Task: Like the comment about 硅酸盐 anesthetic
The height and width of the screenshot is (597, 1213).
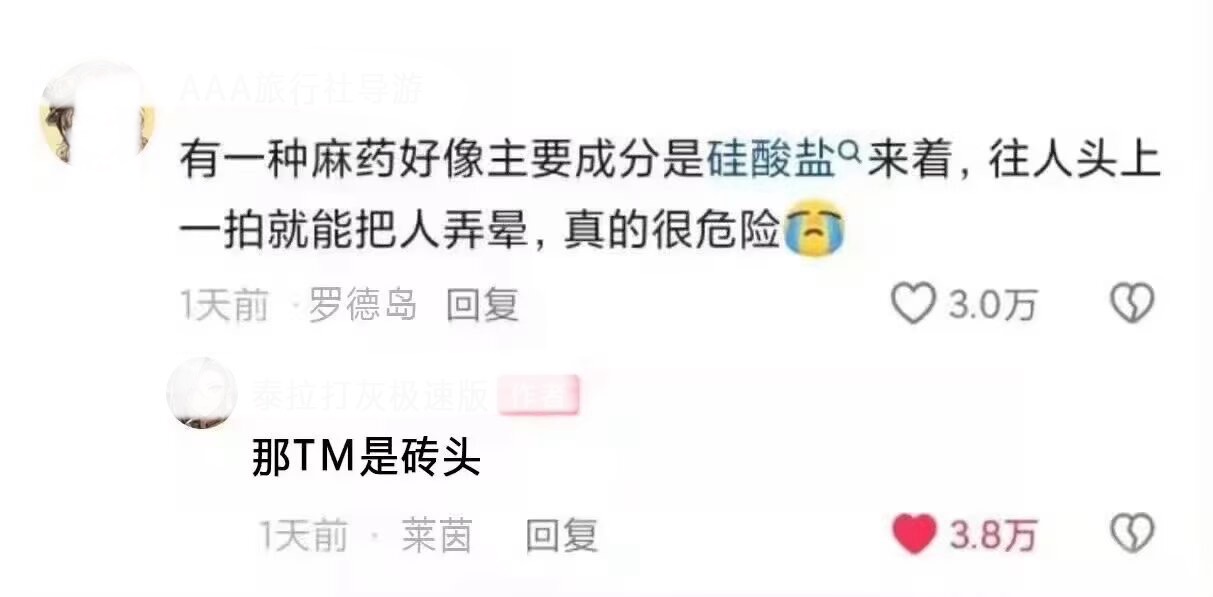Action: [x=912, y=304]
